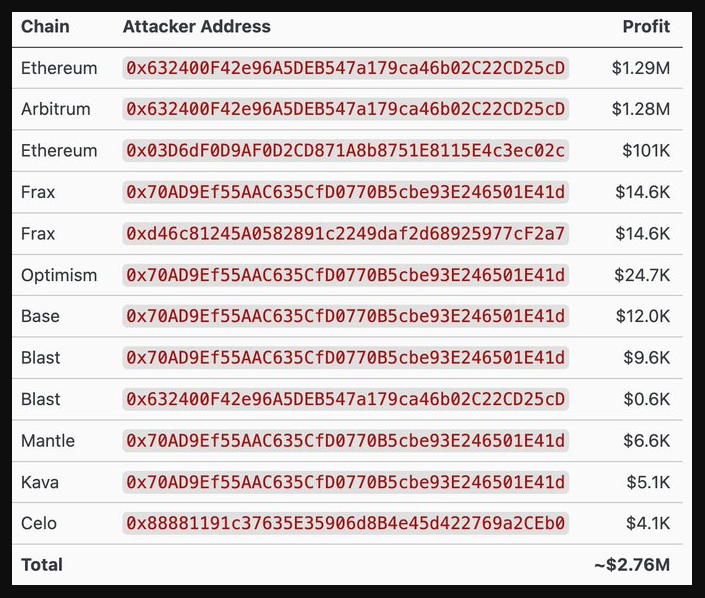Viewport: 705px width, 598px height.
Task: Click the Arbitrum row's attacker address
Action: click(345, 109)
